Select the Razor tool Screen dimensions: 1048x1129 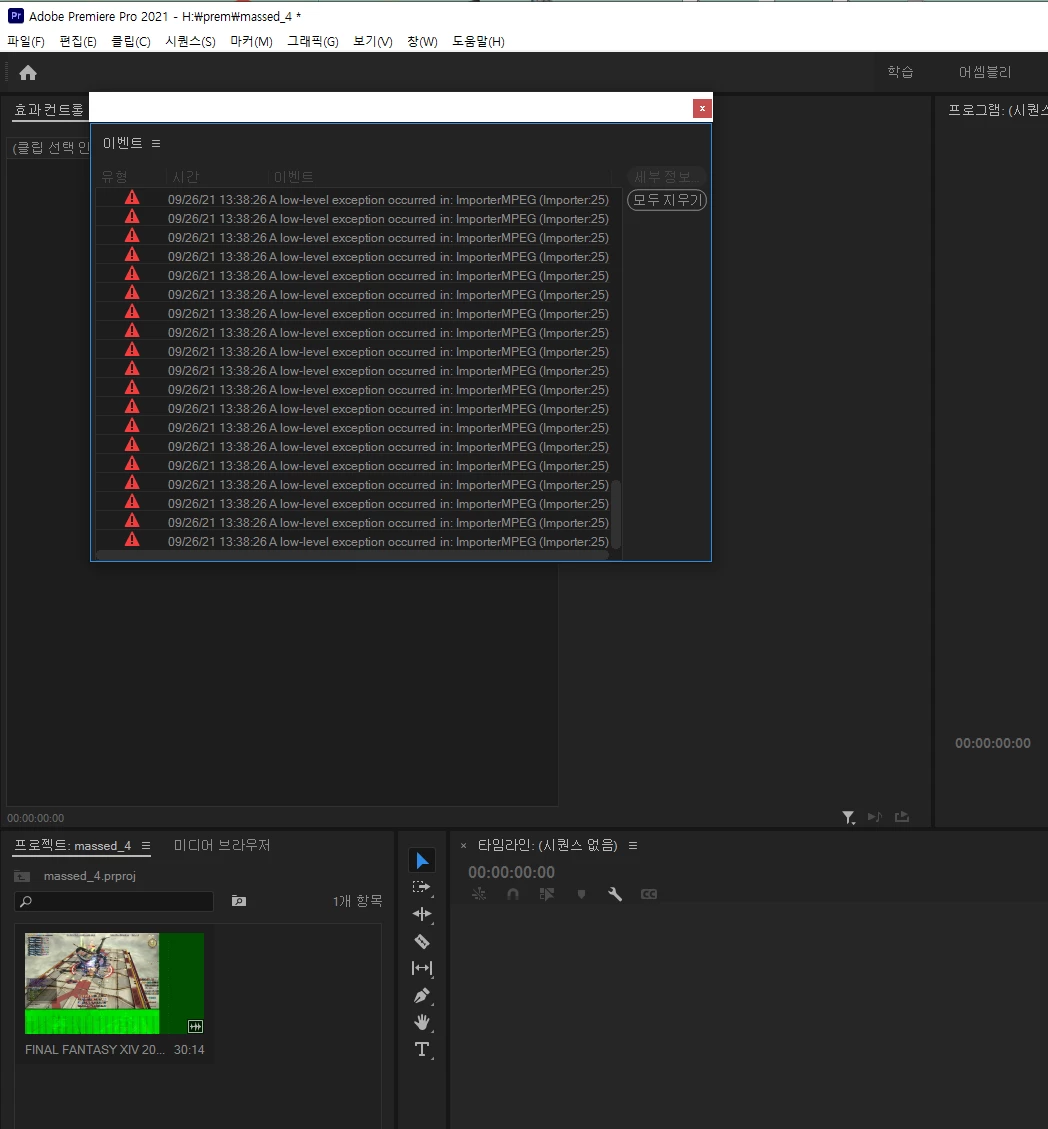tap(423, 941)
